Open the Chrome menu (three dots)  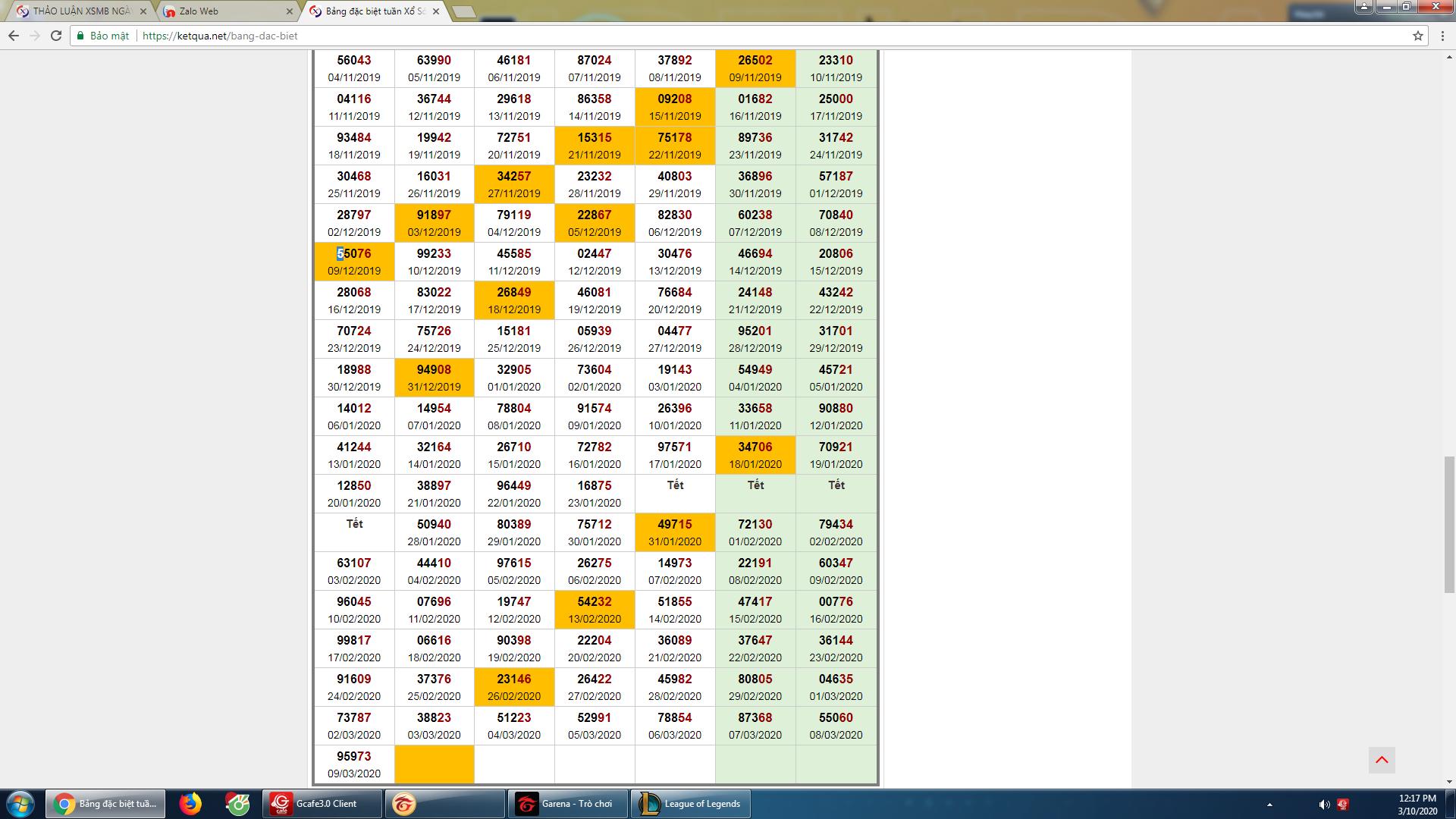[1442, 36]
